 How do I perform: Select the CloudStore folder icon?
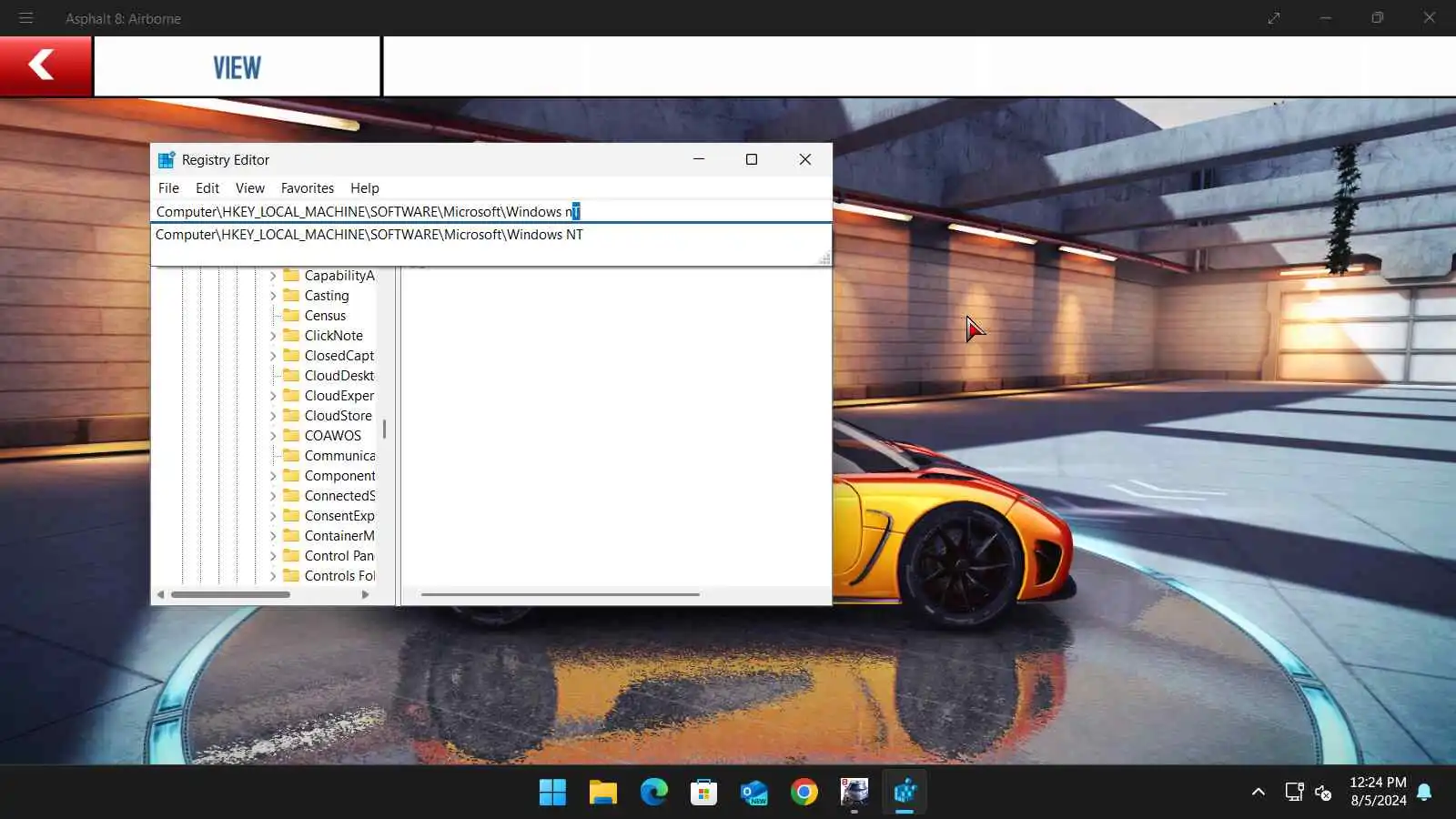(291, 415)
